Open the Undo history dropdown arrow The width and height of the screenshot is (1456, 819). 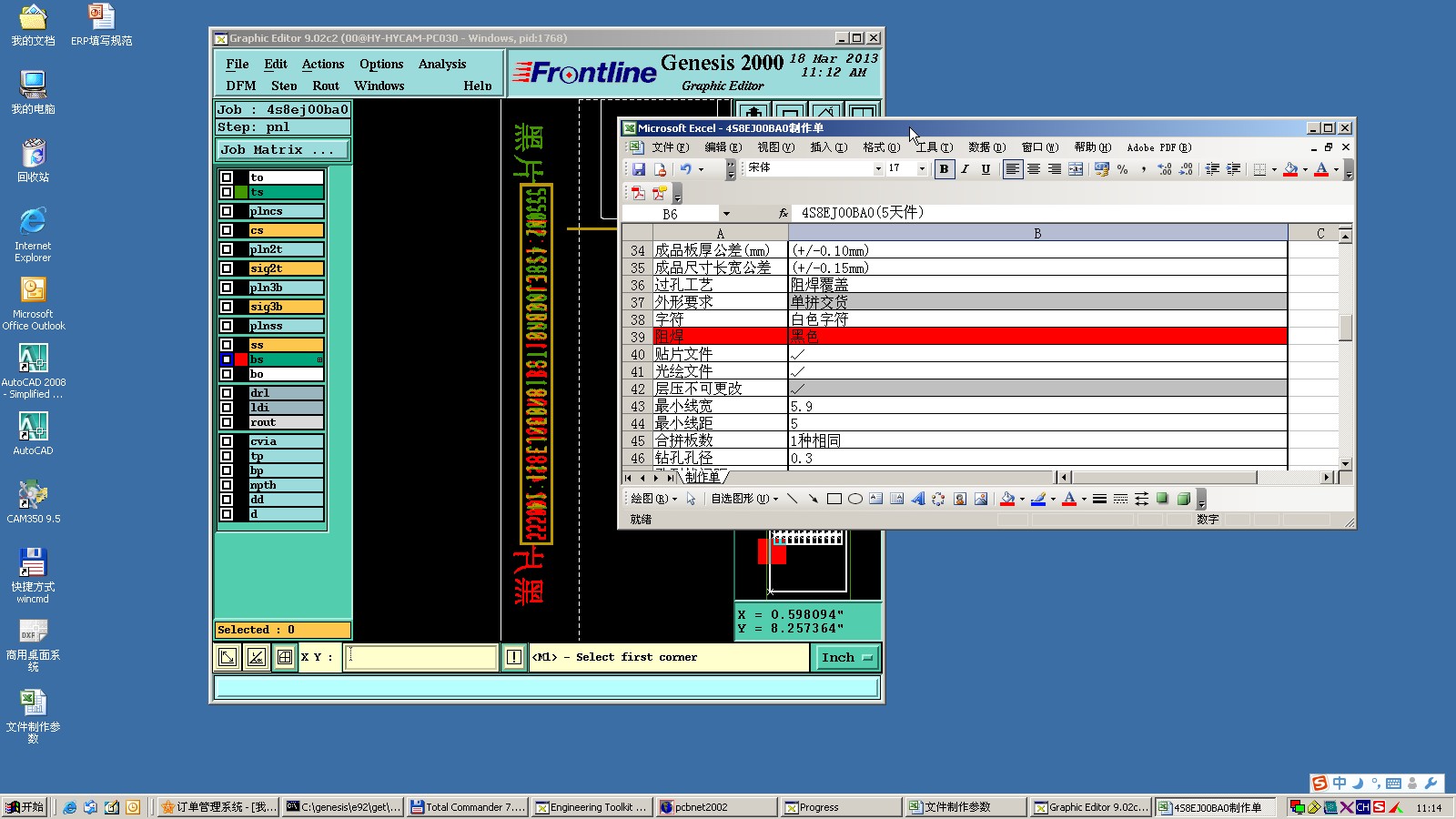point(701,169)
